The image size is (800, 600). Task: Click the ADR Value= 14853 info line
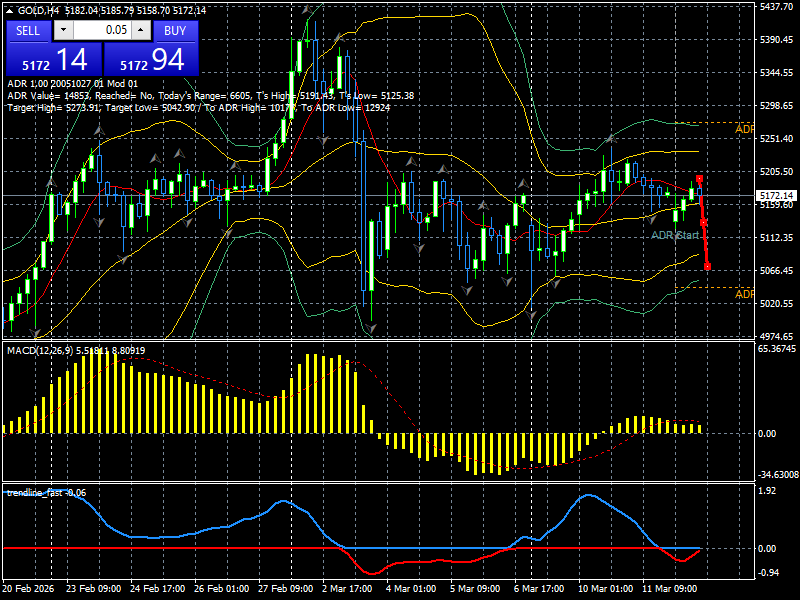click(211, 96)
